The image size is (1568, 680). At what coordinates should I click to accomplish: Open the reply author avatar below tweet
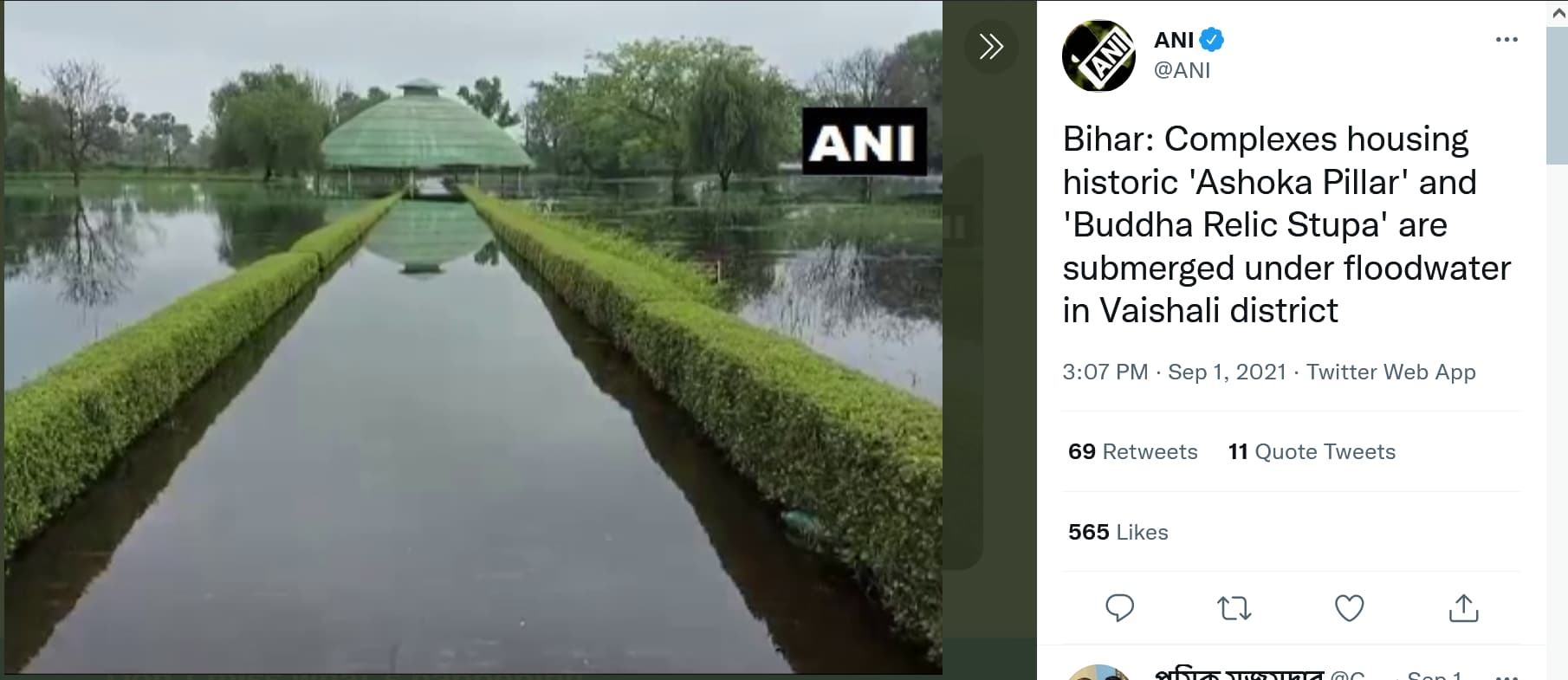(1098, 673)
